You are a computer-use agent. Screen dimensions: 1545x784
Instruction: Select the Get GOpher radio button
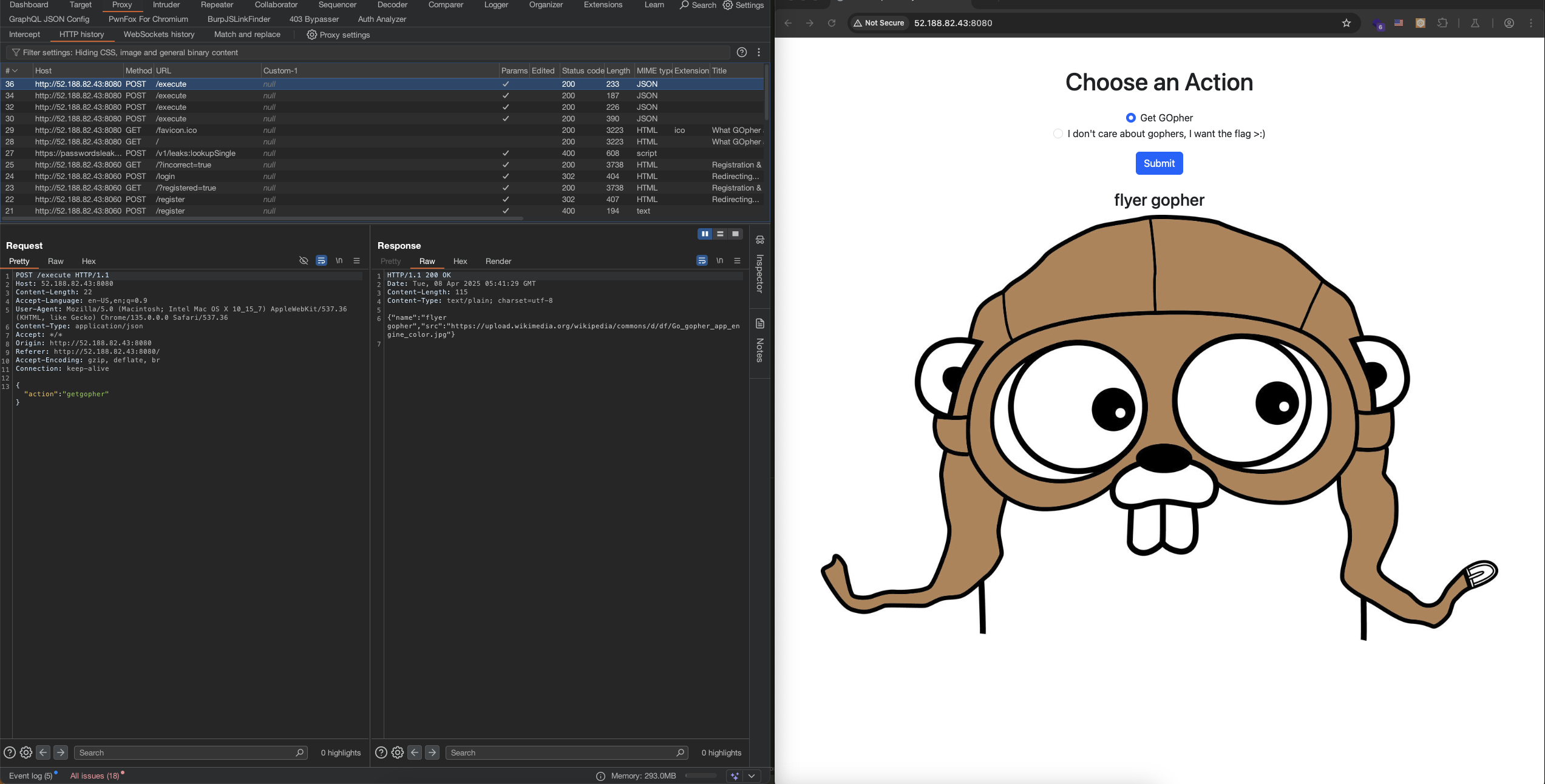click(1130, 118)
